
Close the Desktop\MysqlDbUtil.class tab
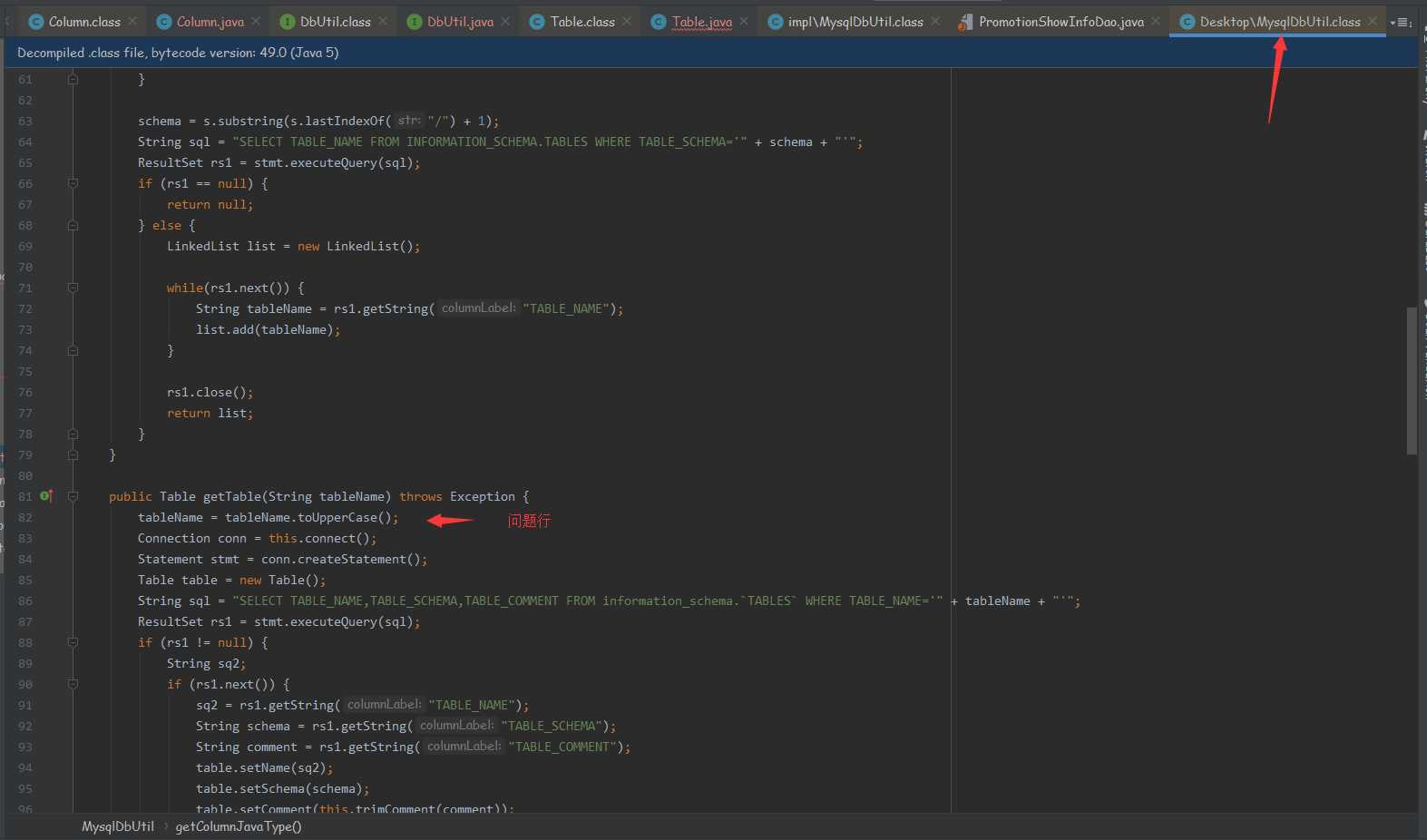click(1373, 21)
